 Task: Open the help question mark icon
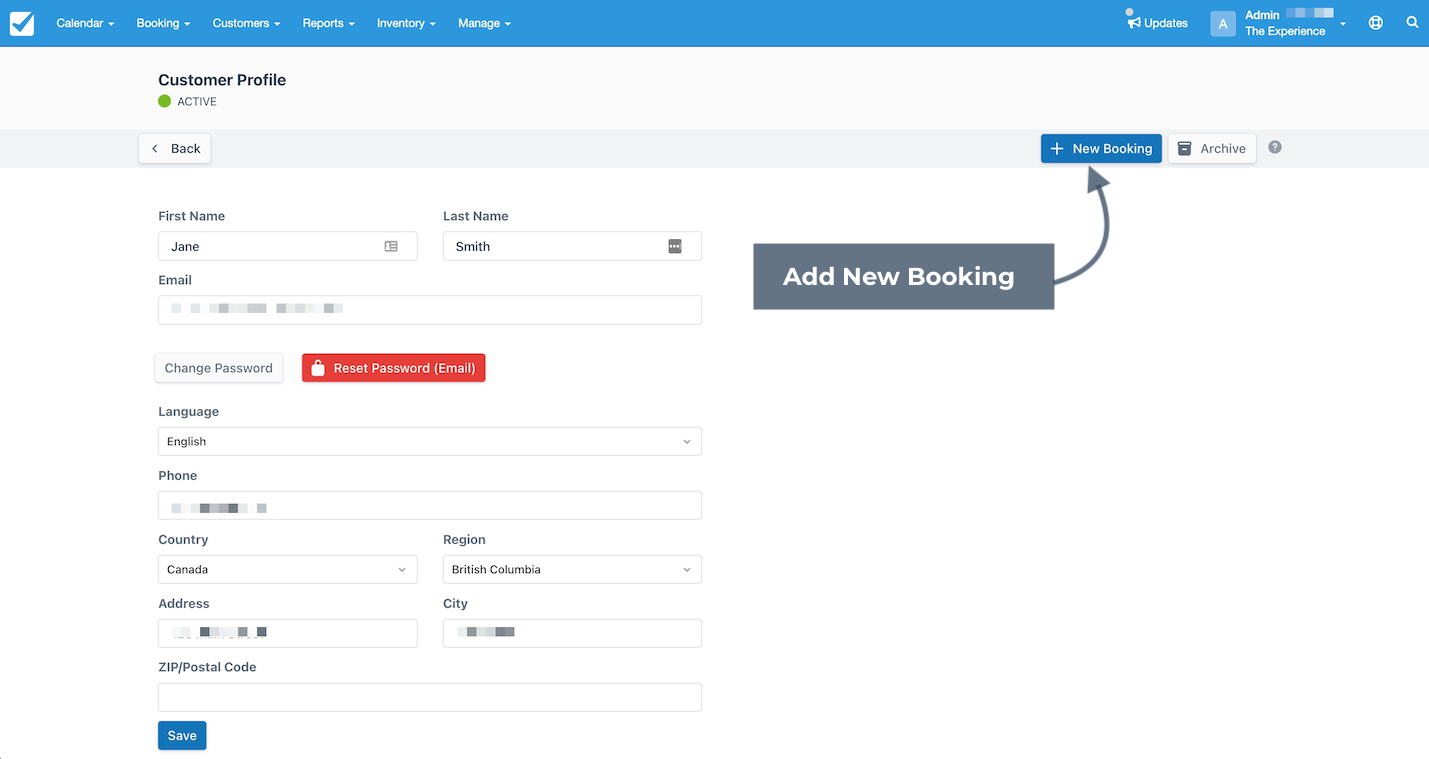(1275, 147)
